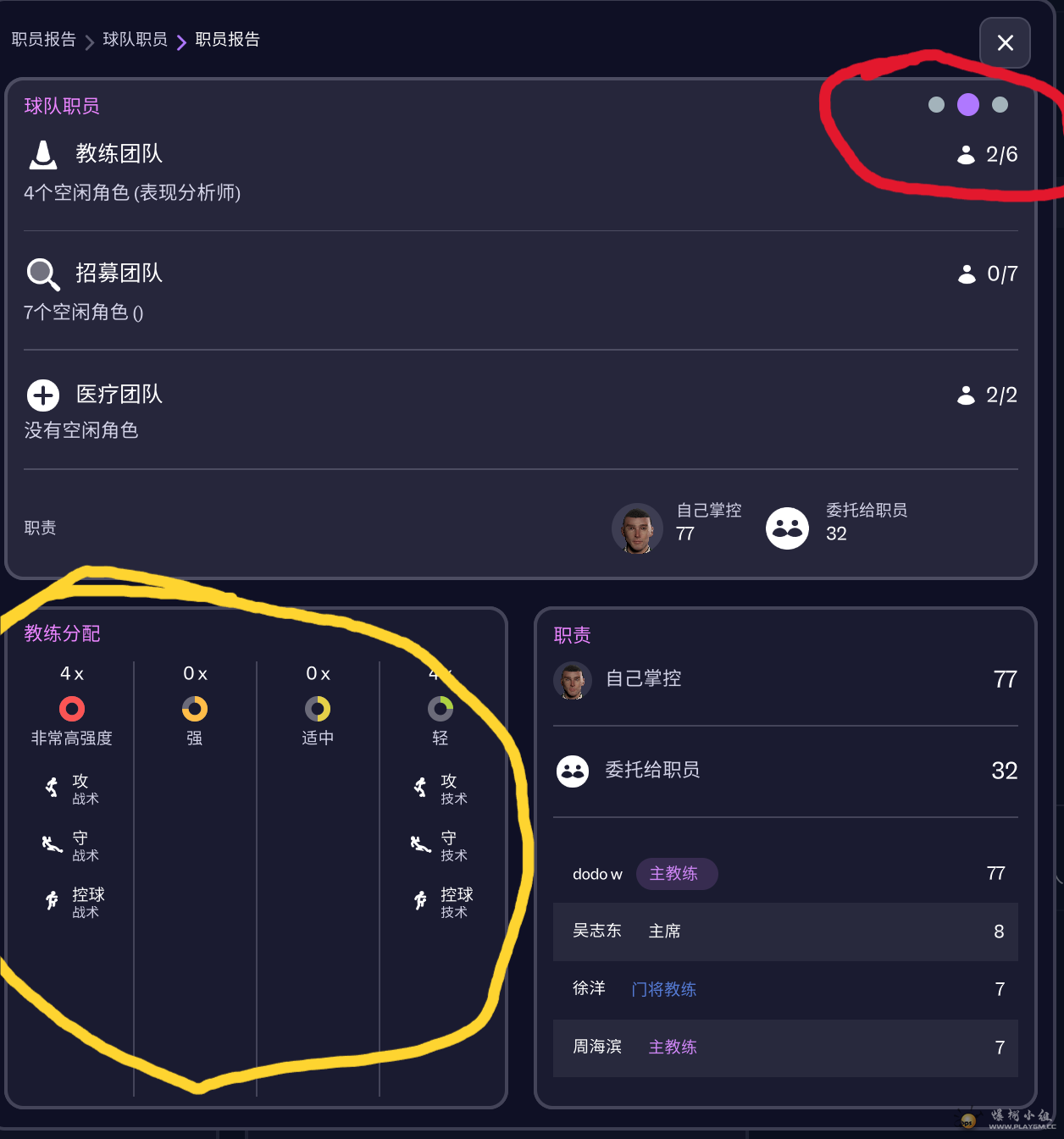The image size is (1064, 1139).
Task: Click 周海滨's 主教练 role link
Action: click(673, 1048)
